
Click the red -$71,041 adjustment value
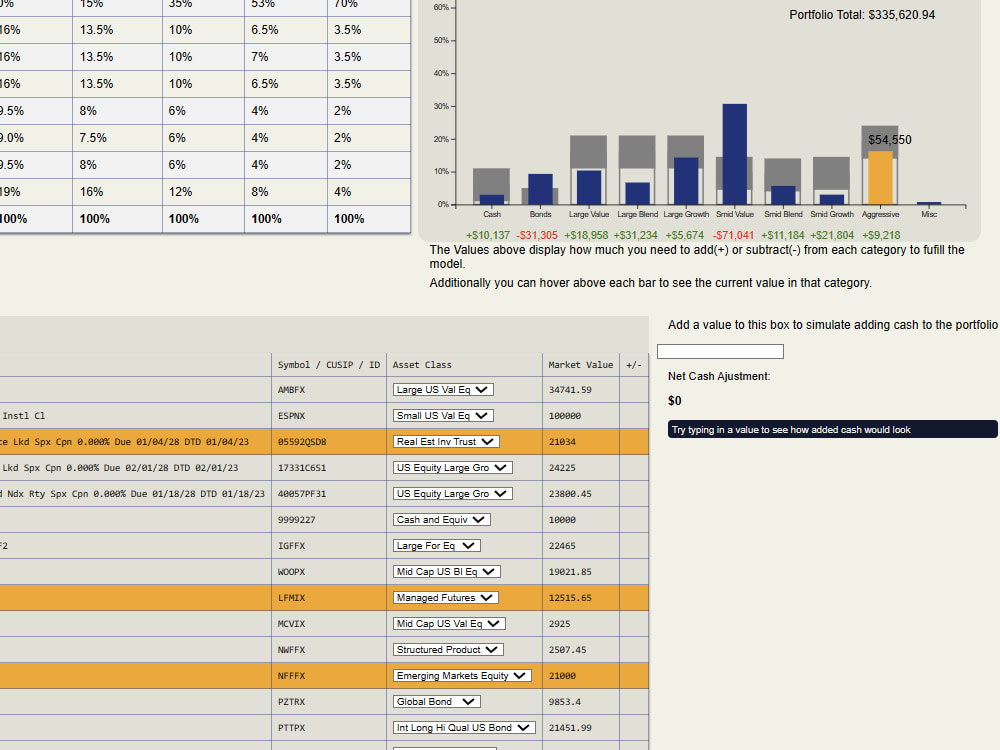pyautogui.click(x=734, y=234)
